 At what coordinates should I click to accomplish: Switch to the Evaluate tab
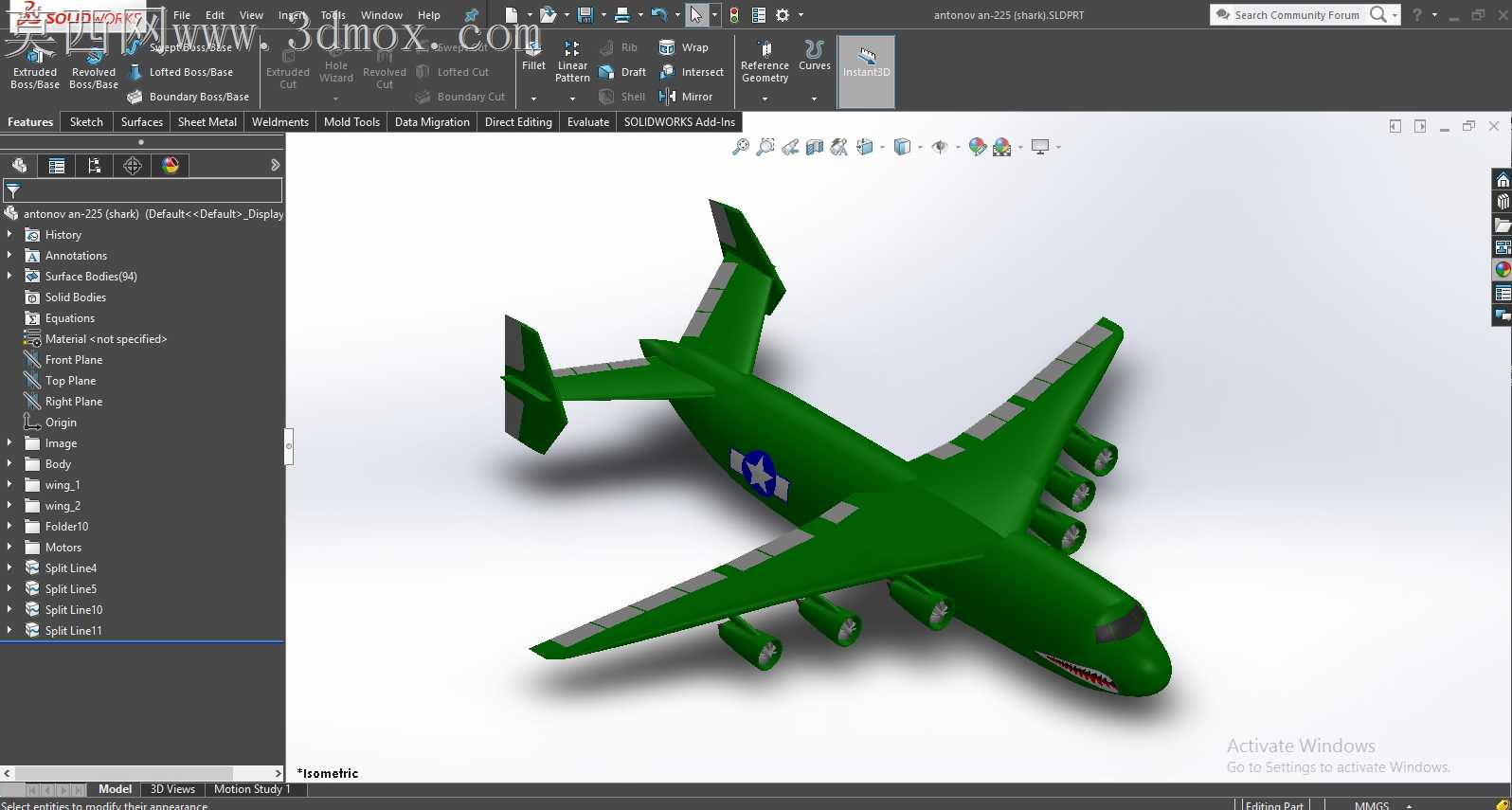[588, 122]
